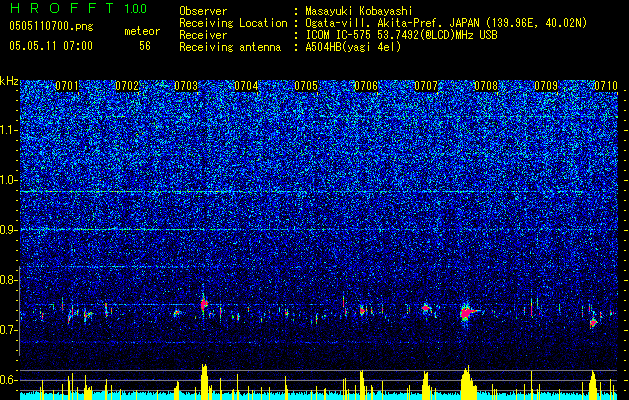Click the Receiving antenna label
The height and width of the screenshot is (400, 629).
pyautogui.click(x=230, y=47)
